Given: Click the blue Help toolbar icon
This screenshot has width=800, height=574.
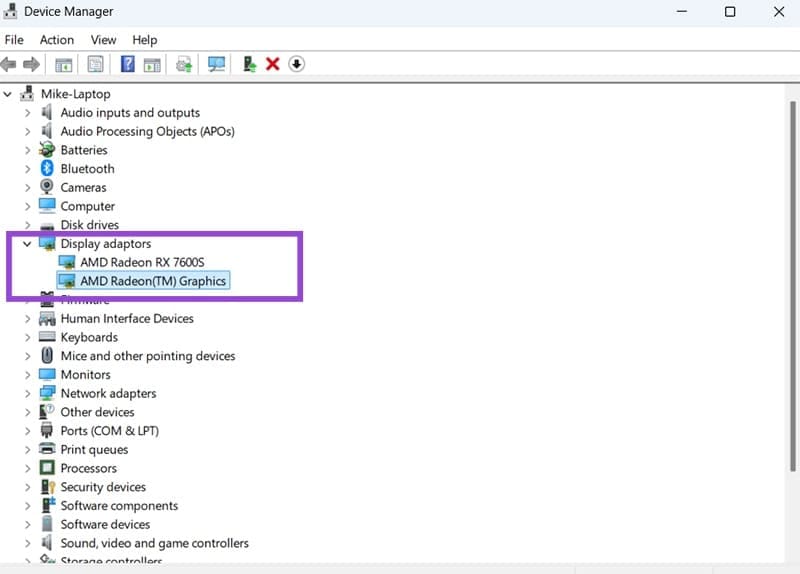Looking at the screenshot, I should point(128,64).
